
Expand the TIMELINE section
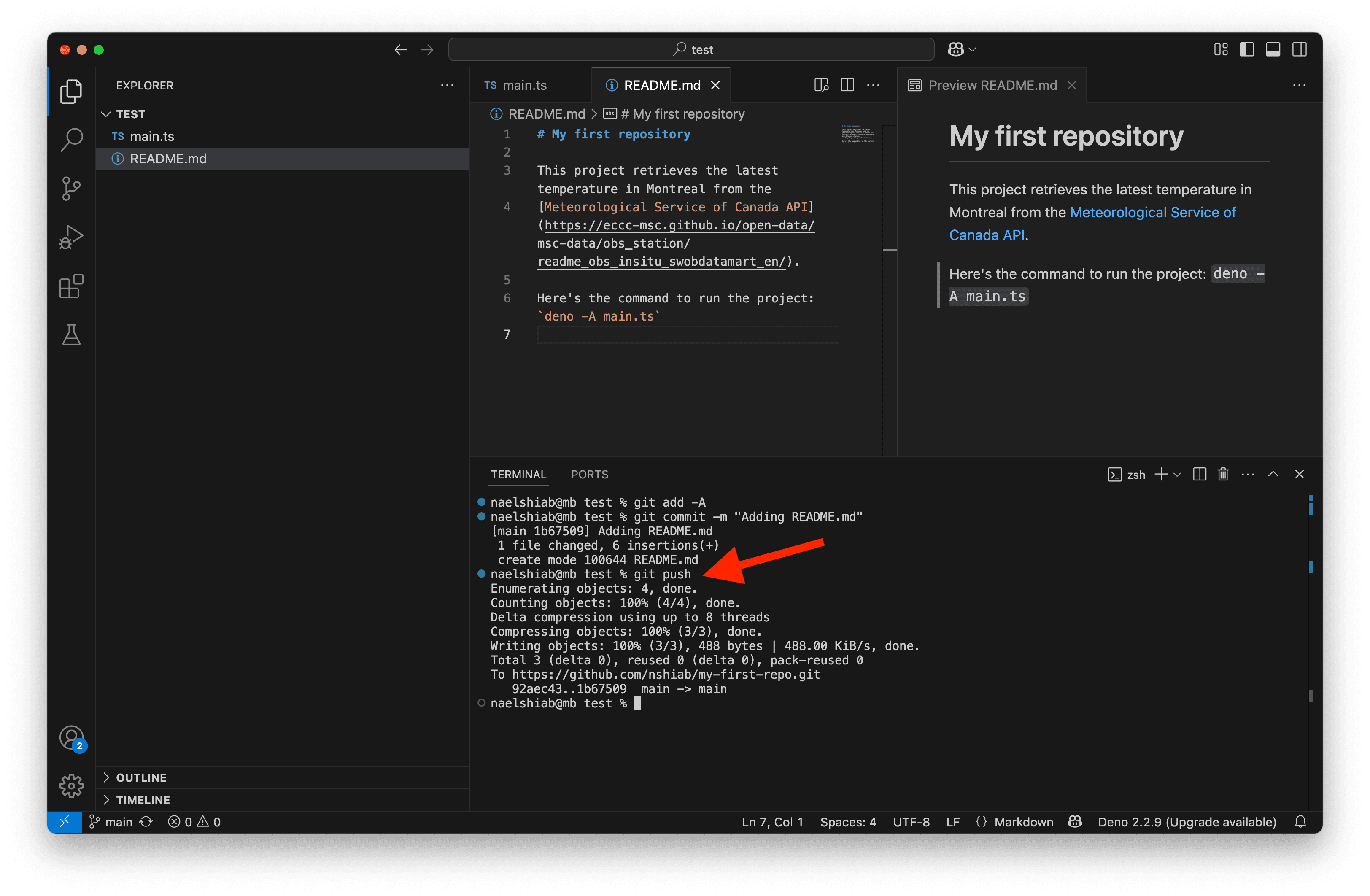pyautogui.click(x=283, y=800)
